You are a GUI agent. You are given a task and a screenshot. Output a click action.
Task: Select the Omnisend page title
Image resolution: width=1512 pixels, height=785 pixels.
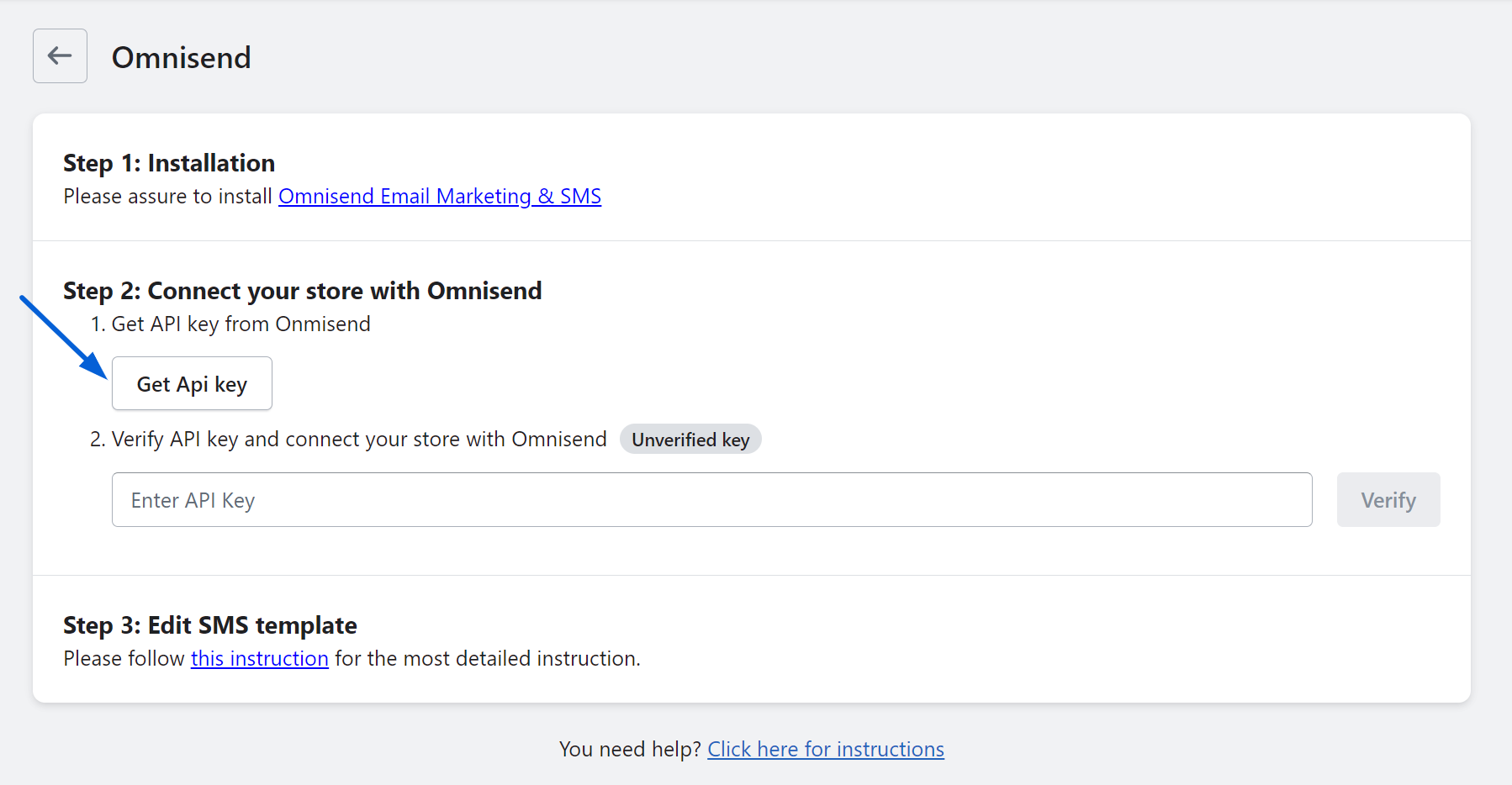182,57
